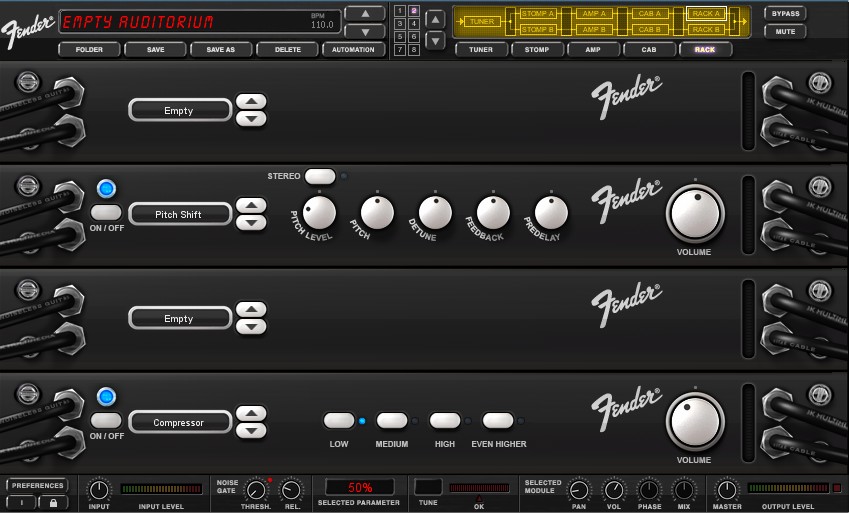Select preset slot number 7

click(x=400, y=50)
